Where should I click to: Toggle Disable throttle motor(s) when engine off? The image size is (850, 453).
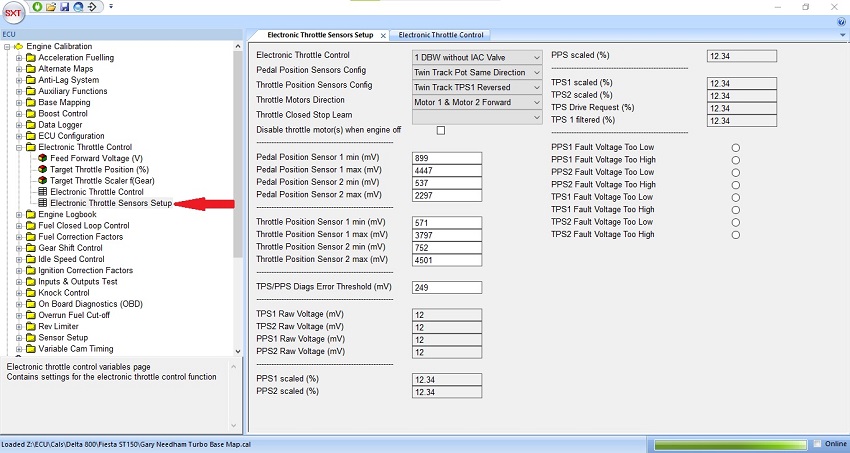(x=441, y=130)
